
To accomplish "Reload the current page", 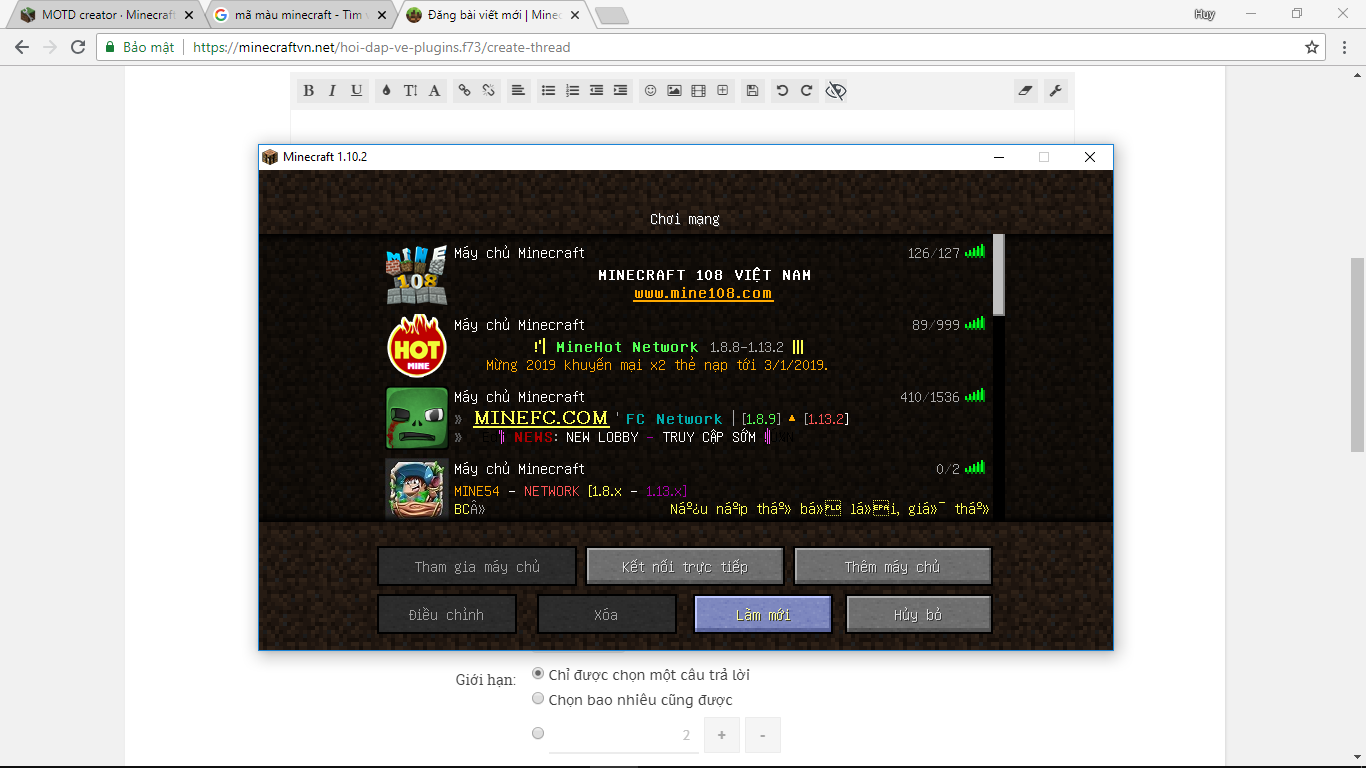I will coord(78,47).
